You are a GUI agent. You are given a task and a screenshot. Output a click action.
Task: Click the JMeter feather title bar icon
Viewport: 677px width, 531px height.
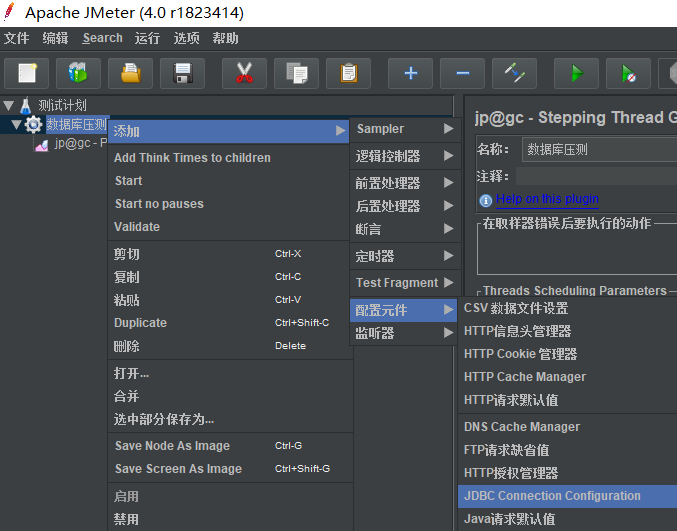[x=9, y=12]
